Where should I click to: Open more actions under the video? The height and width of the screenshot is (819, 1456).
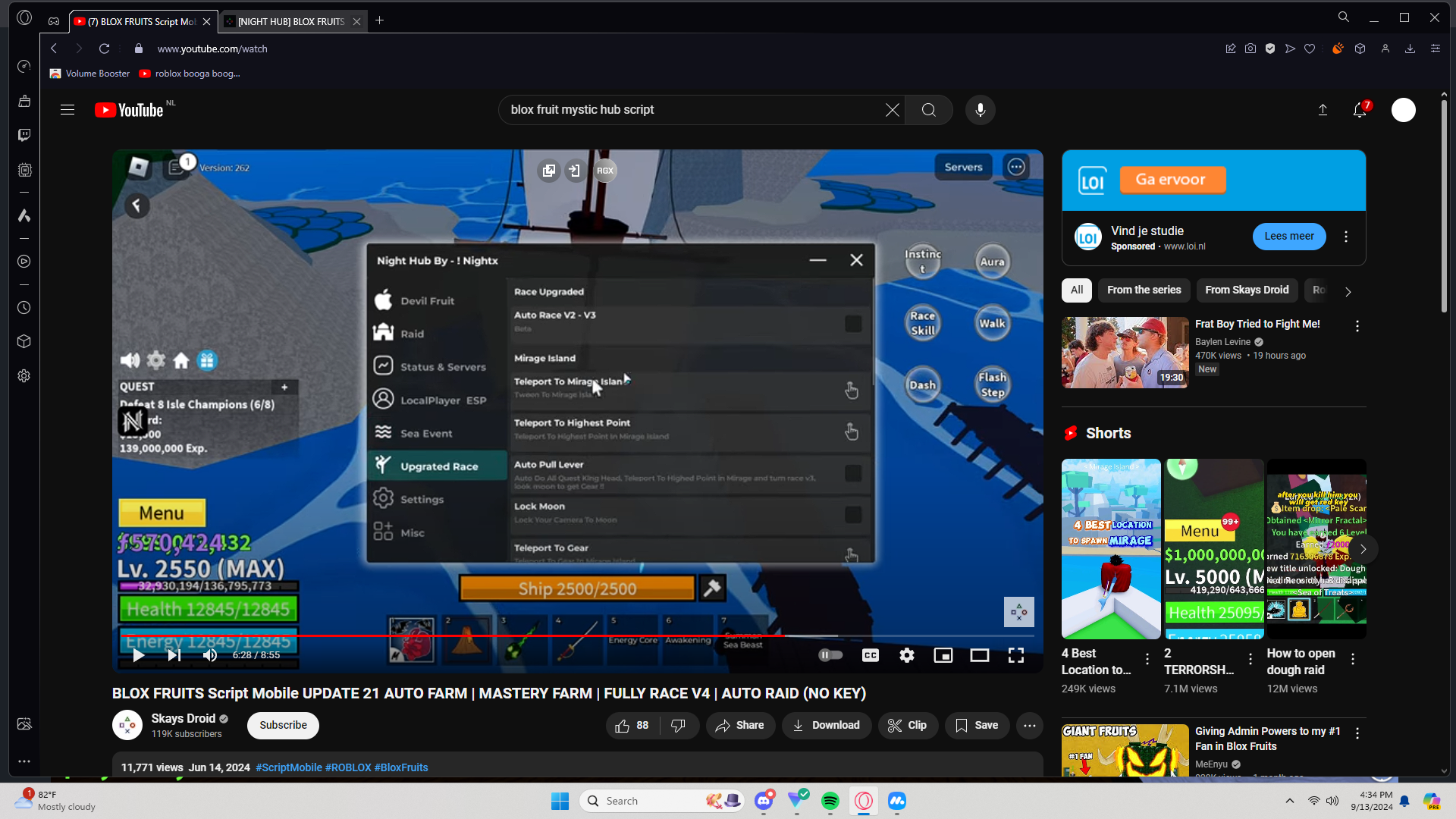coord(1029,725)
